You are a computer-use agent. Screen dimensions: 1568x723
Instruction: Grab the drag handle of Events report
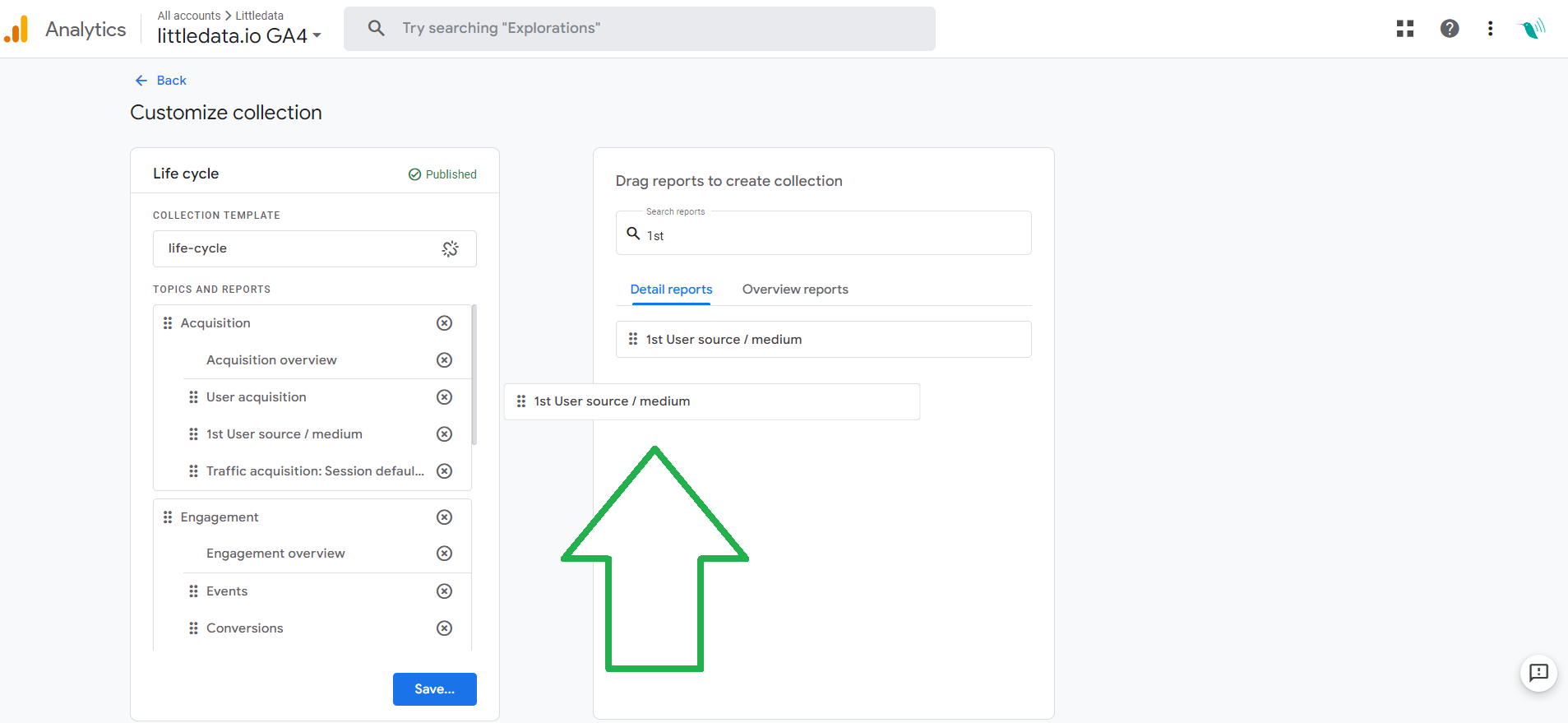pyautogui.click(x=193, y=591)
